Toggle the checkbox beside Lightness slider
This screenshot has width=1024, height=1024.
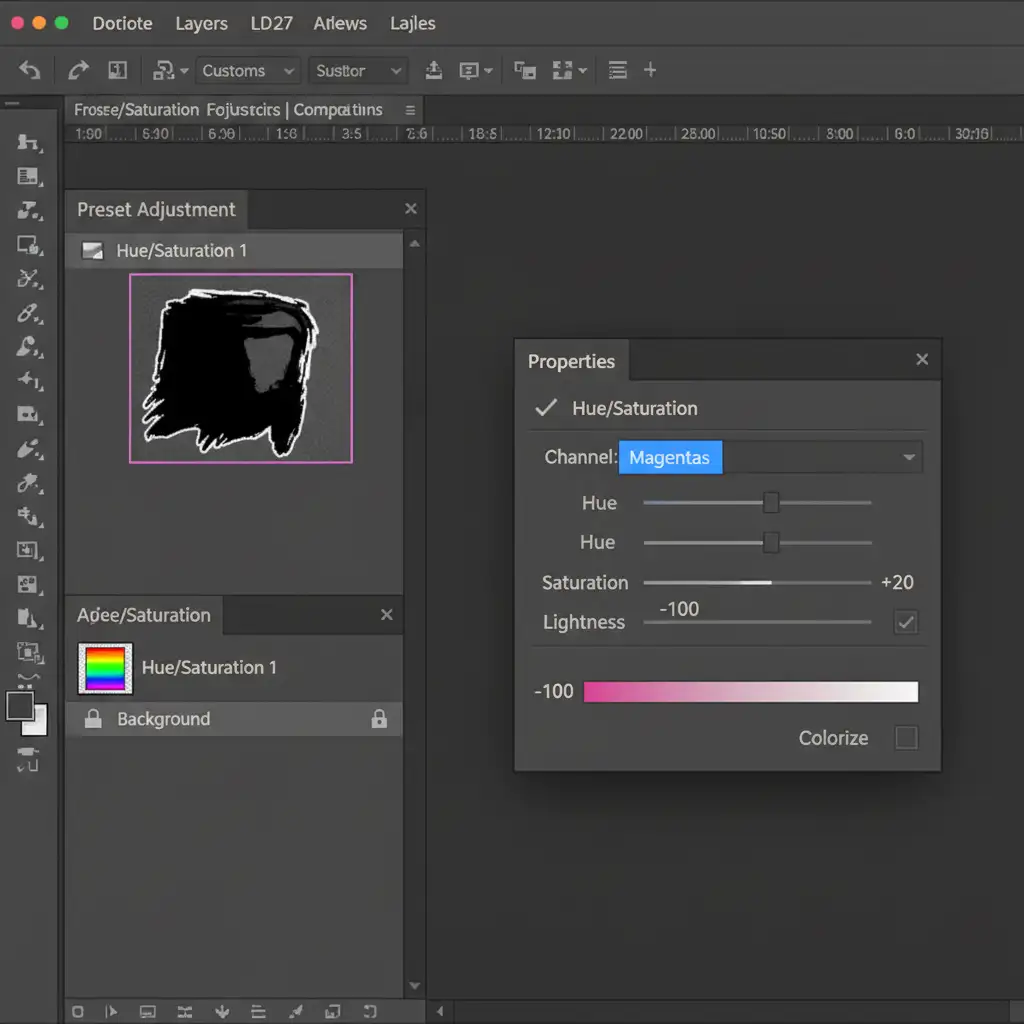(x=906, y=622)
